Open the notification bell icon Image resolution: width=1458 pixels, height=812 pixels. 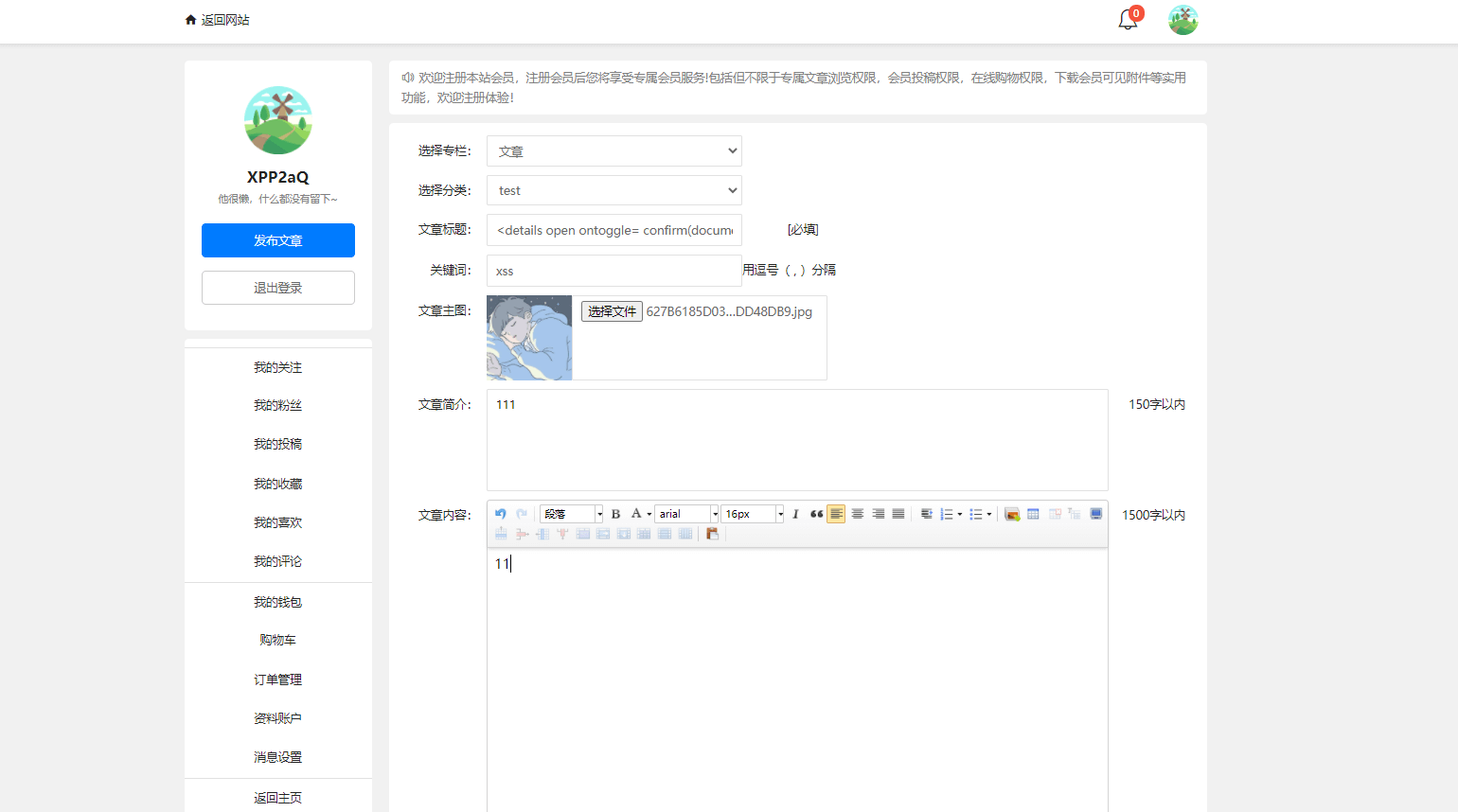click(1128, 19)
